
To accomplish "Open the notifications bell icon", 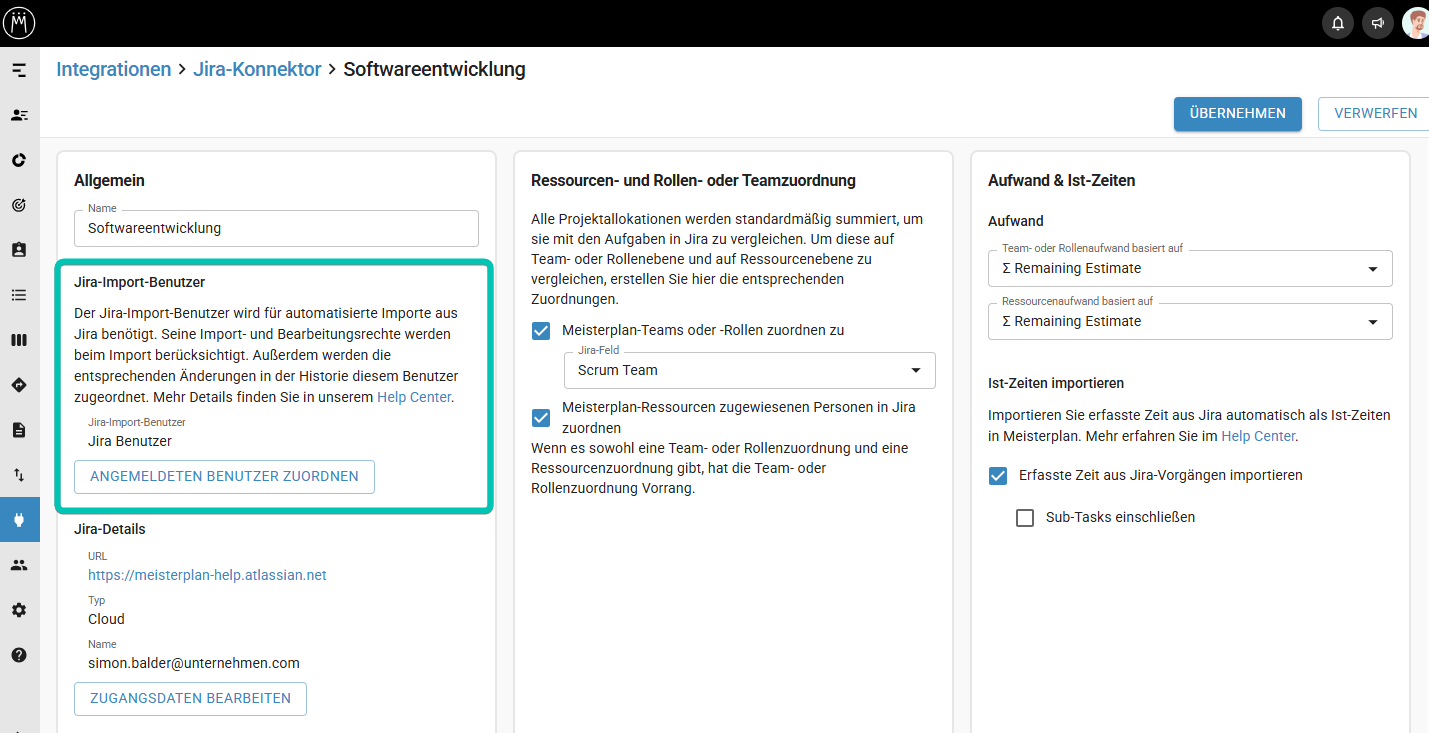I will point(1338,23).
